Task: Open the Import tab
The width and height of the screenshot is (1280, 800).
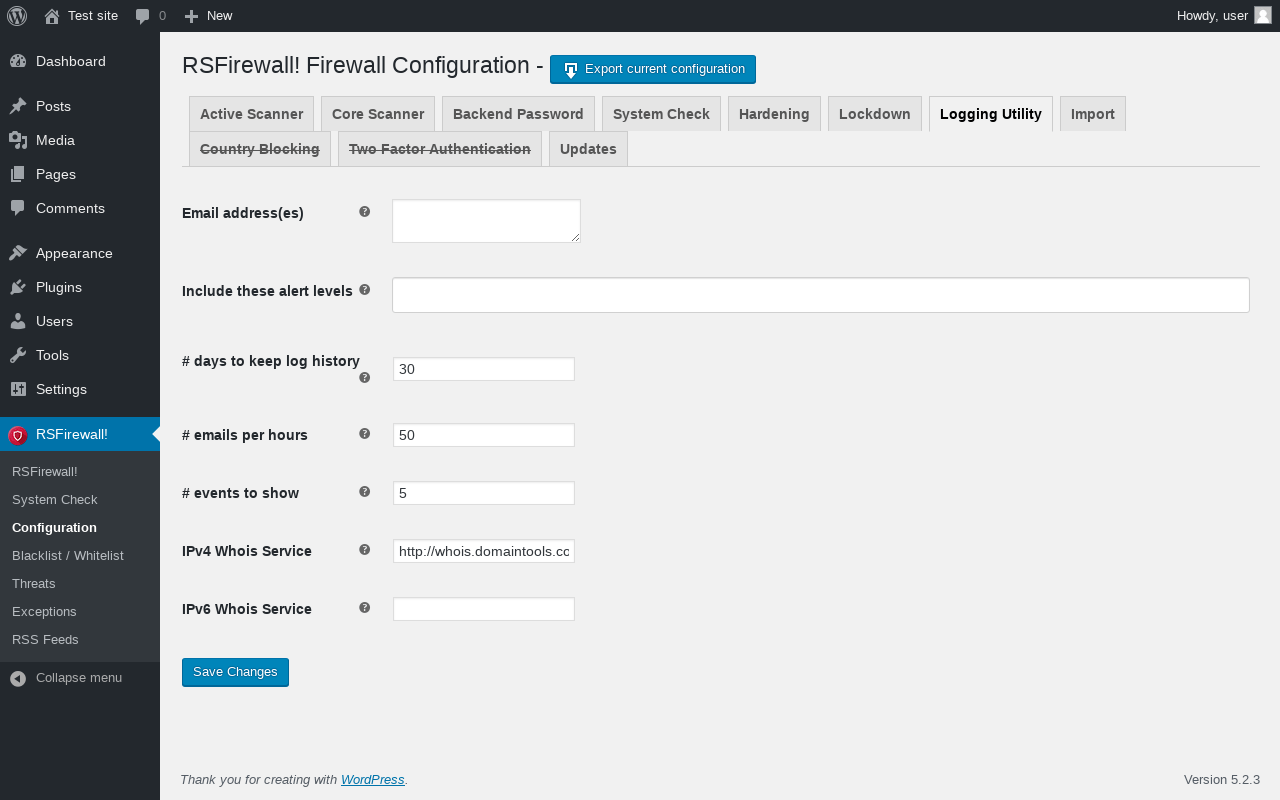Action: click(1093, 114)
